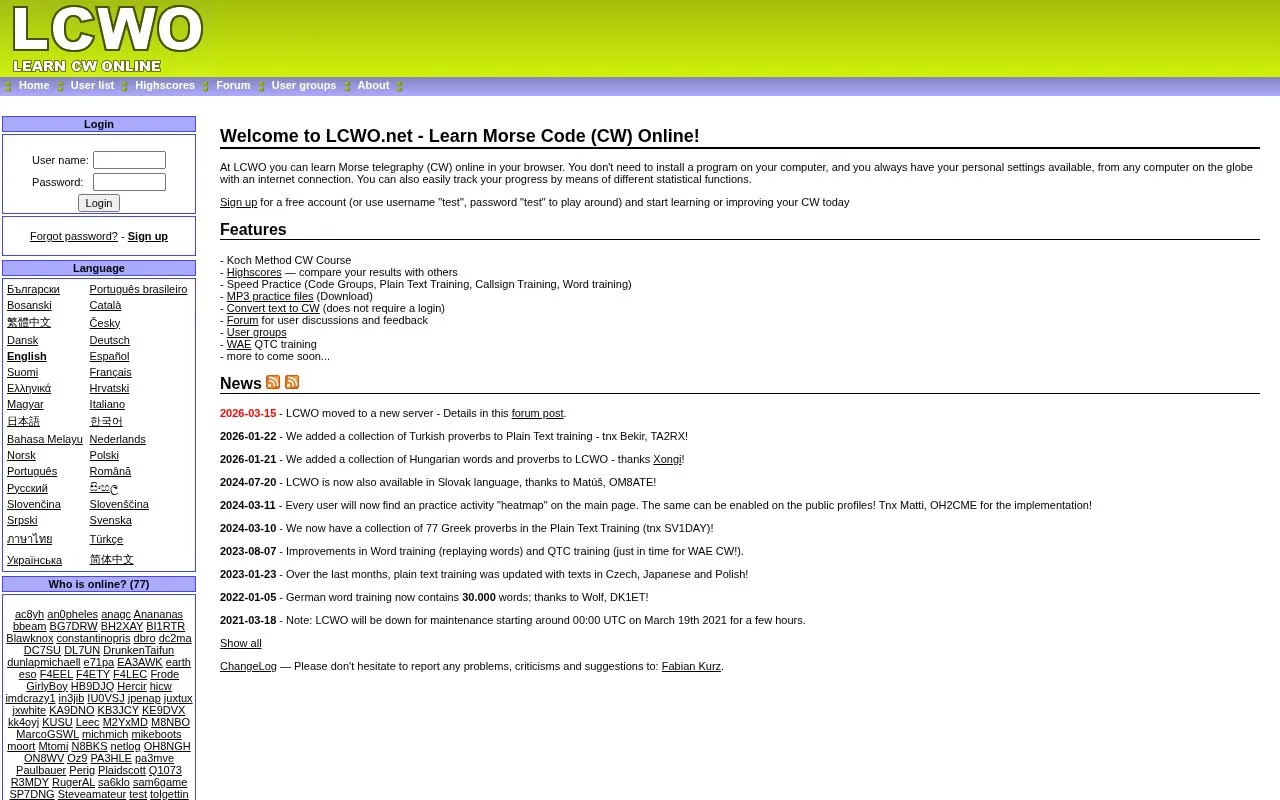Focus the Password input field
Screen dimensions: 1280x800
(x=129, y=182)
